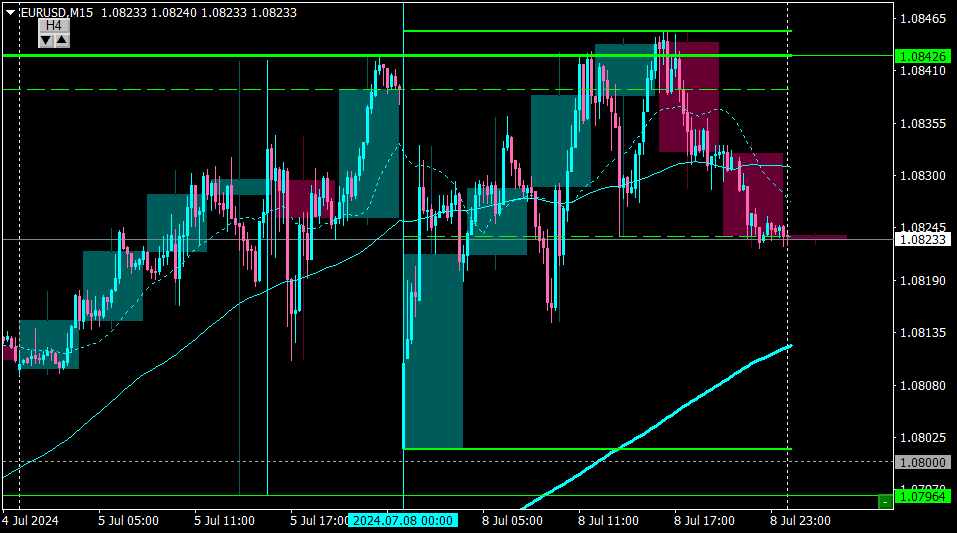Click the green minus button at bottom right
This screenshot has width=957, height=533.
pyautogui.click(x=885, y=501)
